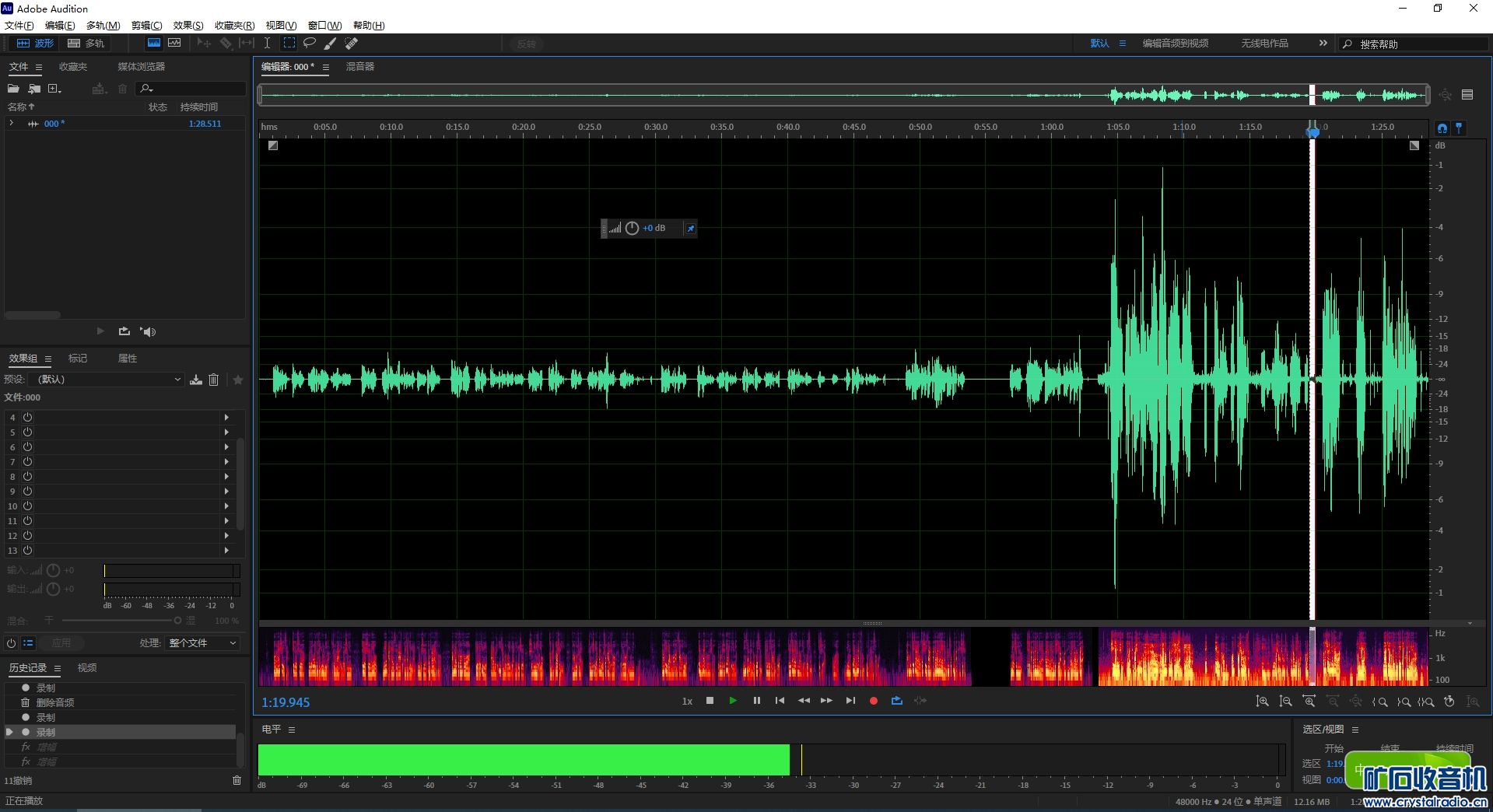Toggle power for effect slot 4
1493x812 pixels.
click(x=27, y=418)
